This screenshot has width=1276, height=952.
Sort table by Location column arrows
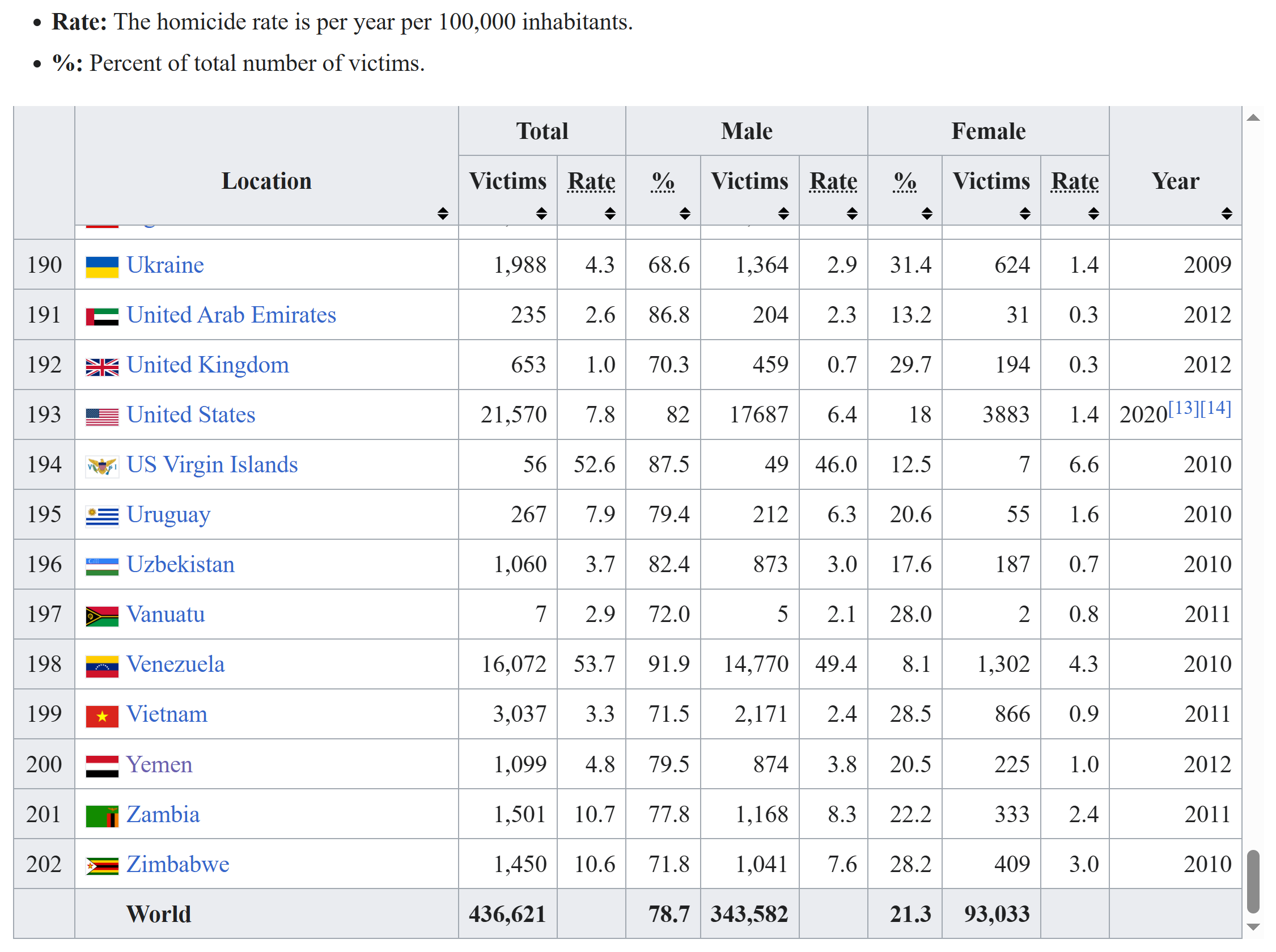click(x=442, y=214)
